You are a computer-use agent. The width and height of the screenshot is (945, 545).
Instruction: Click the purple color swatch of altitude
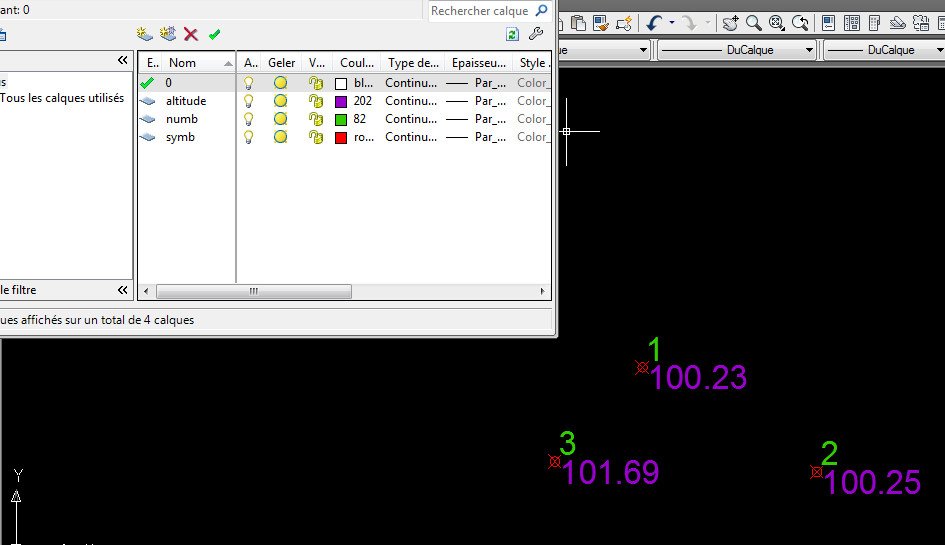(341, 101)
